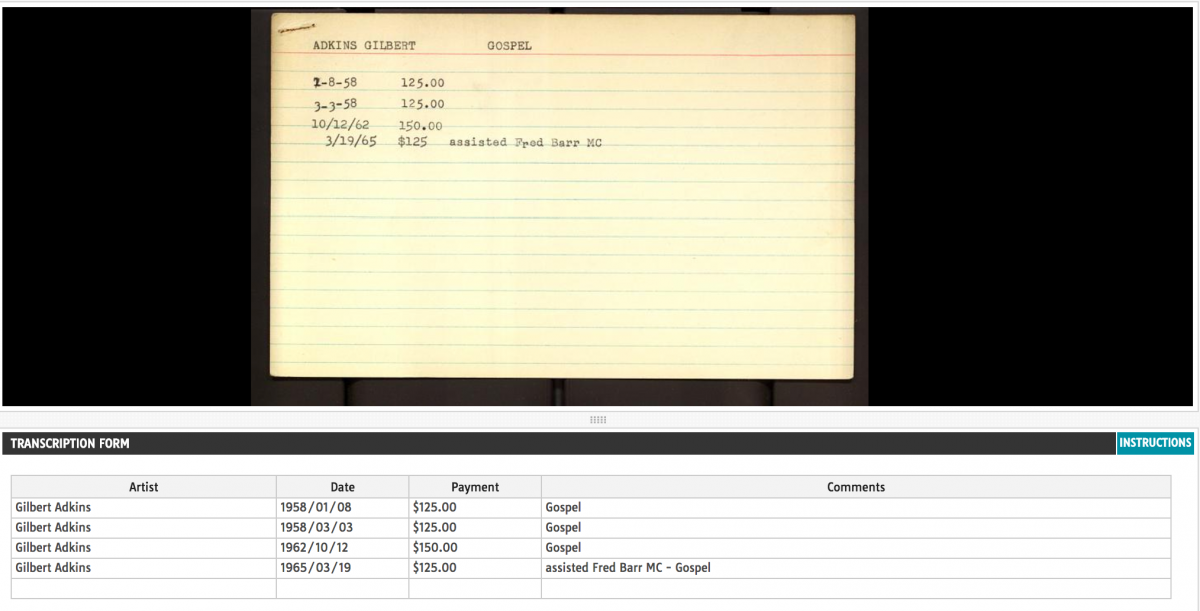This screenshot has height=611, width=1200.
Task: Open the INSTRUCTIONS button
Action: pos(1155,443)
